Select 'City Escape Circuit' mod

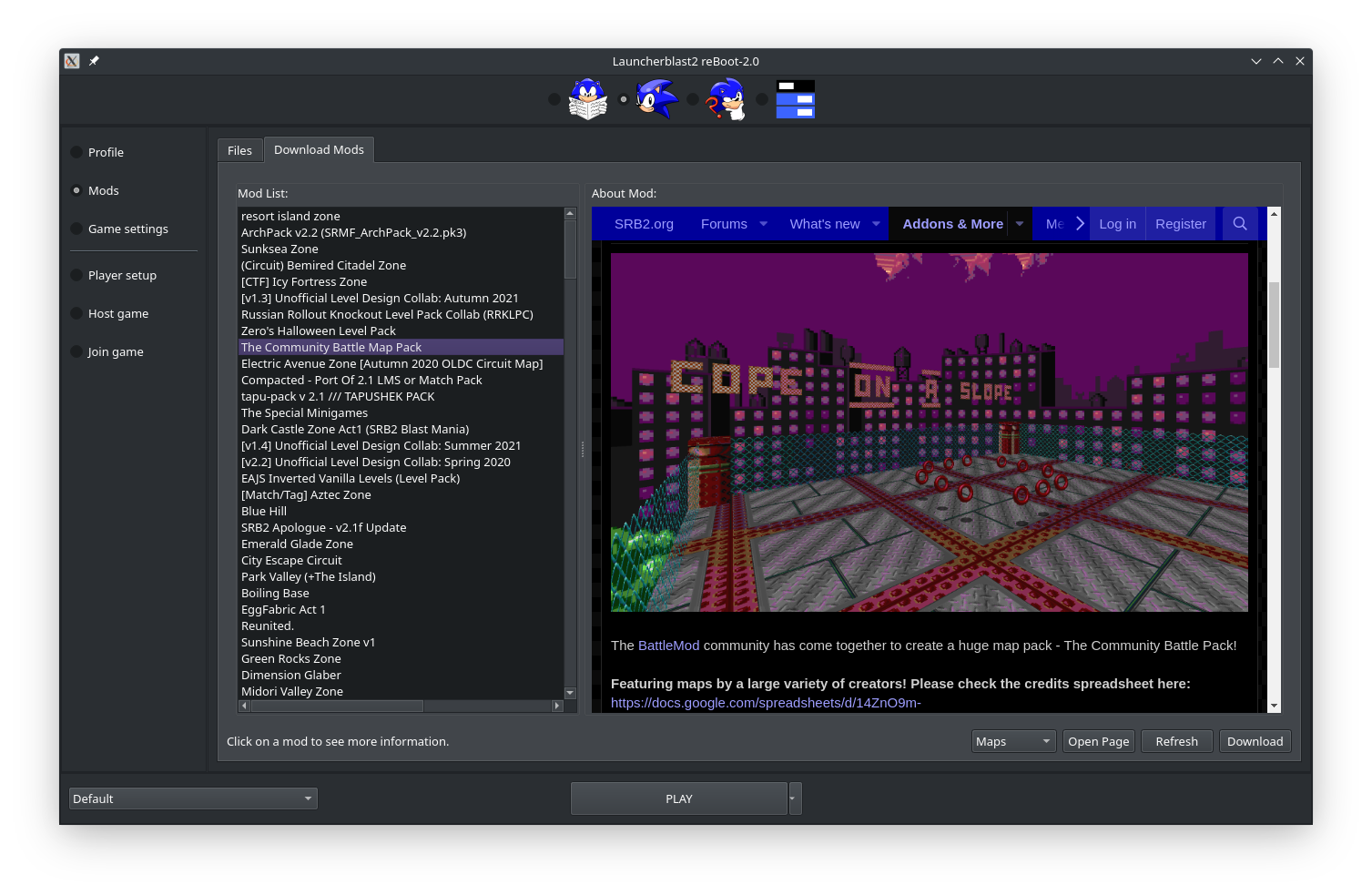coord(401,560)
